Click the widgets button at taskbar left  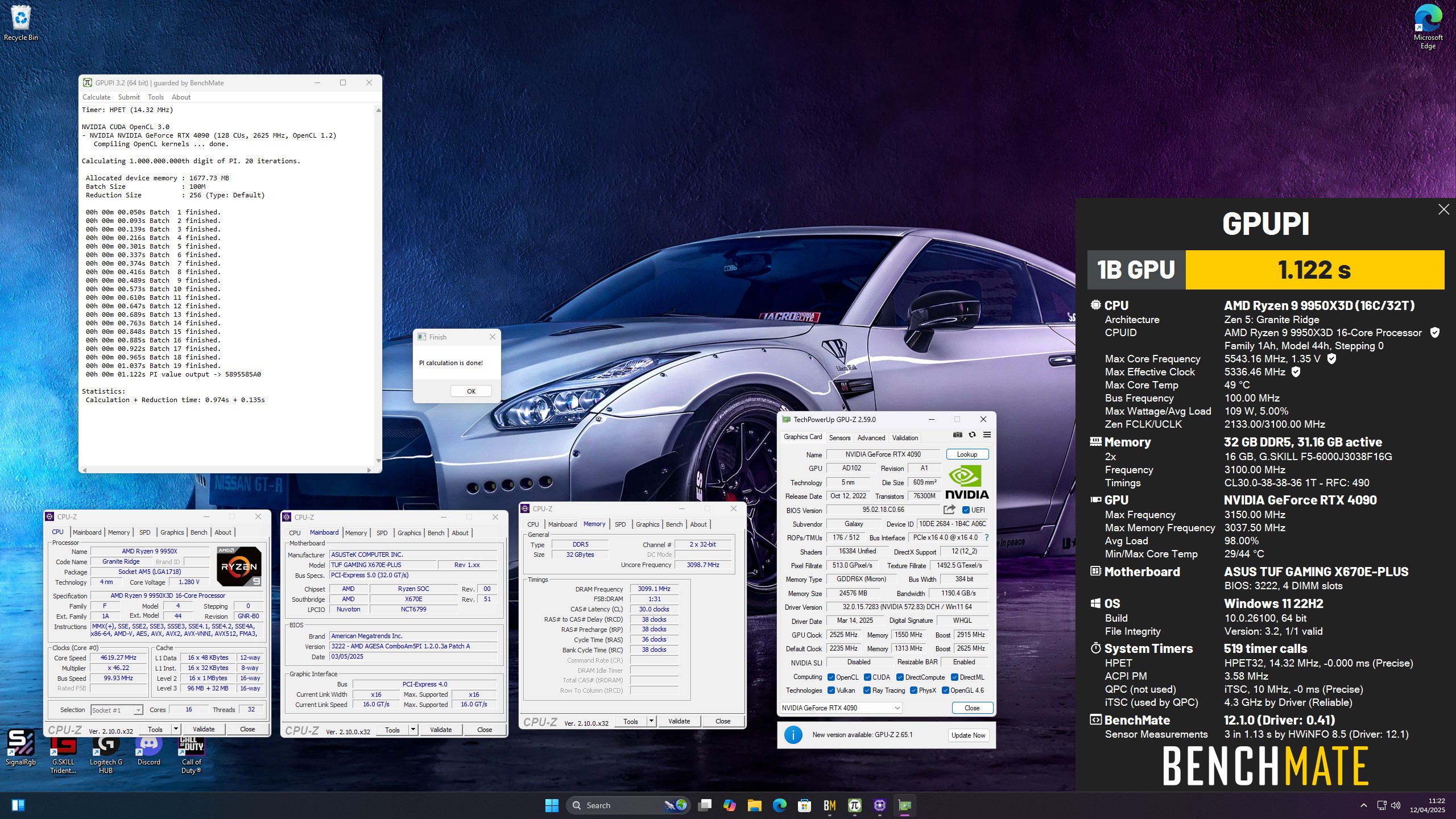pos(18,805)
